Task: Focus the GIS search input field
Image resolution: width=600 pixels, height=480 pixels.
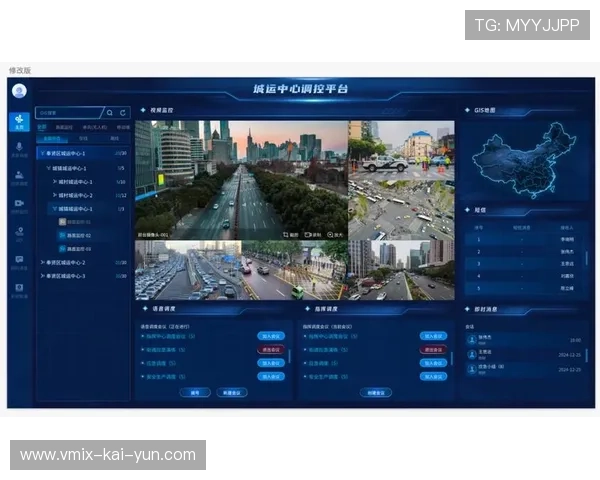Action: (69, 113)
